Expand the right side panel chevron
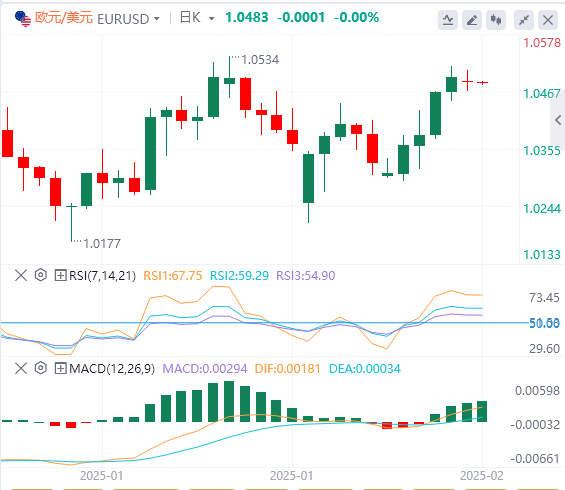Image resolution: width=565 pixels, height=490 pixels. pyautogui.click(x=558, y=120)
